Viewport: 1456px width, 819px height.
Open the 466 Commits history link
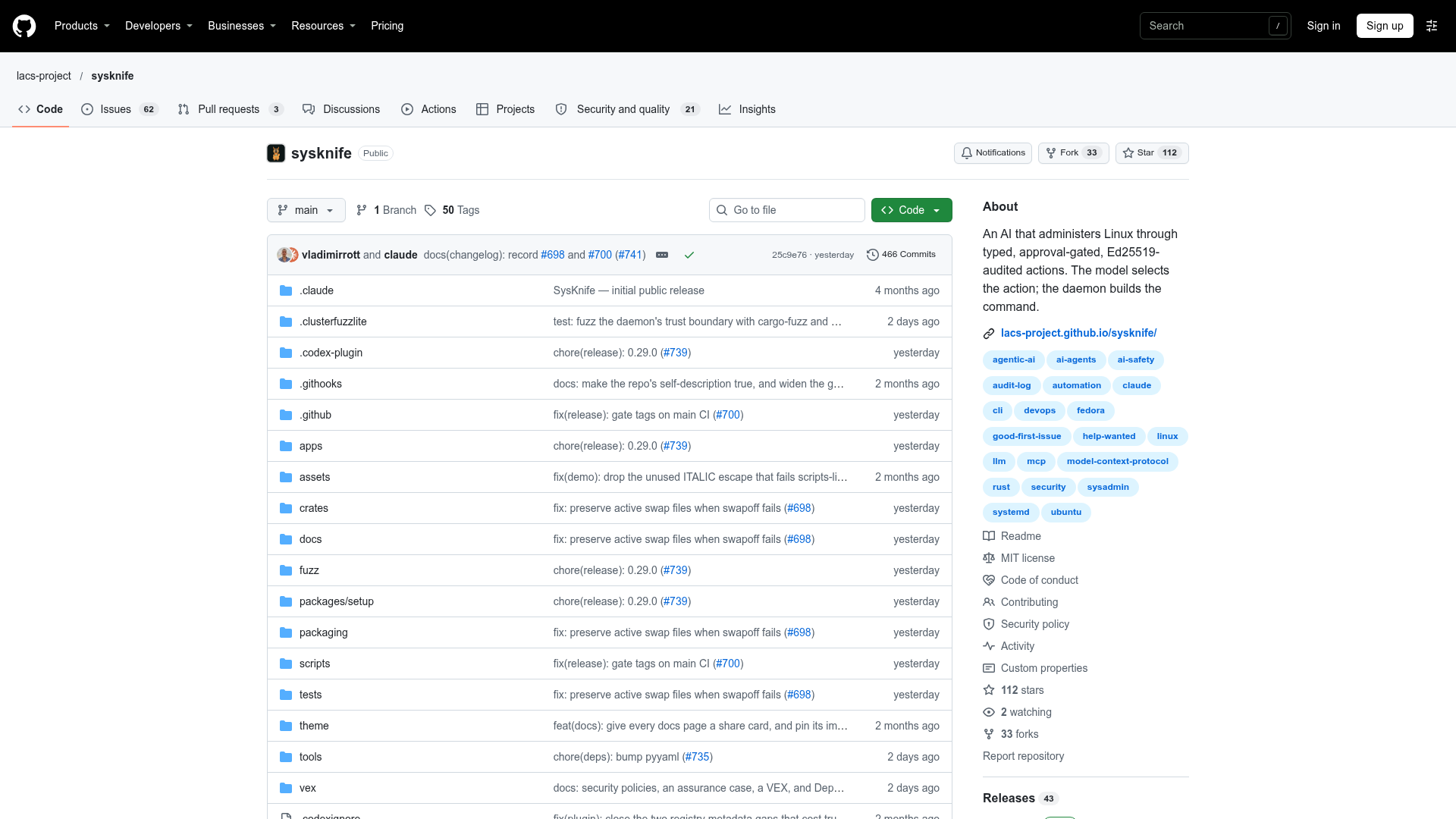click(x=901, y=255)
